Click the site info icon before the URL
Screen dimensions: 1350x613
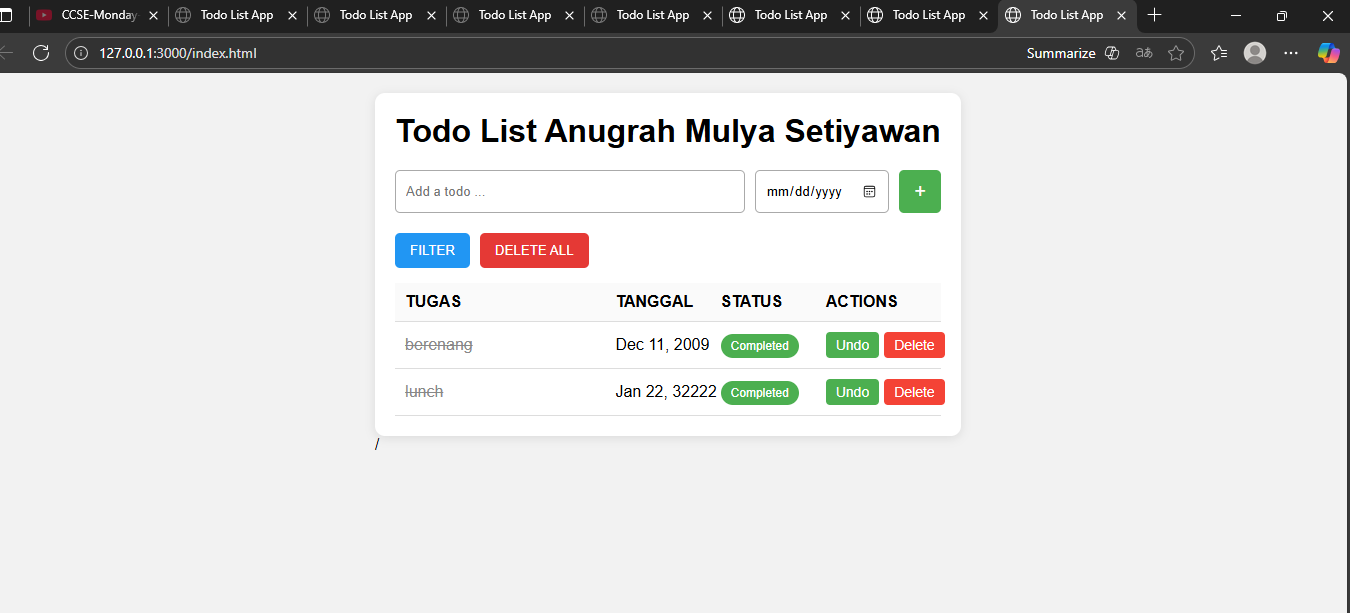click(x=79, y=53)
